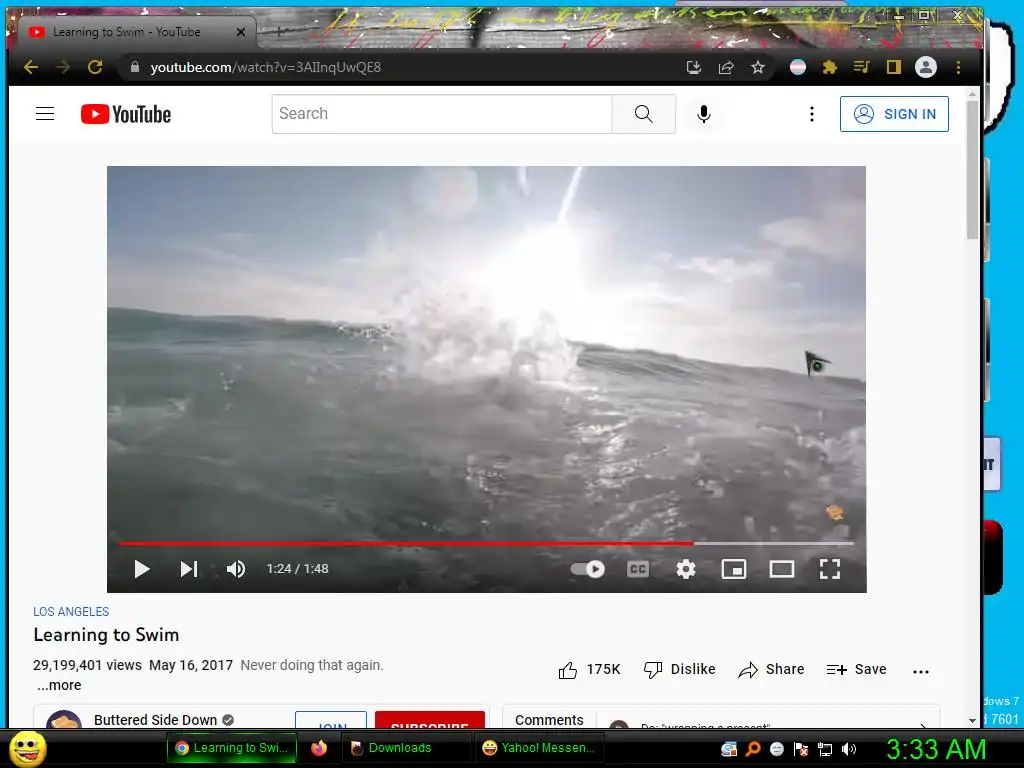
Task: Open the media control playlist icon in toolbar
Action: pyautogui.click(x=861, y=67)
